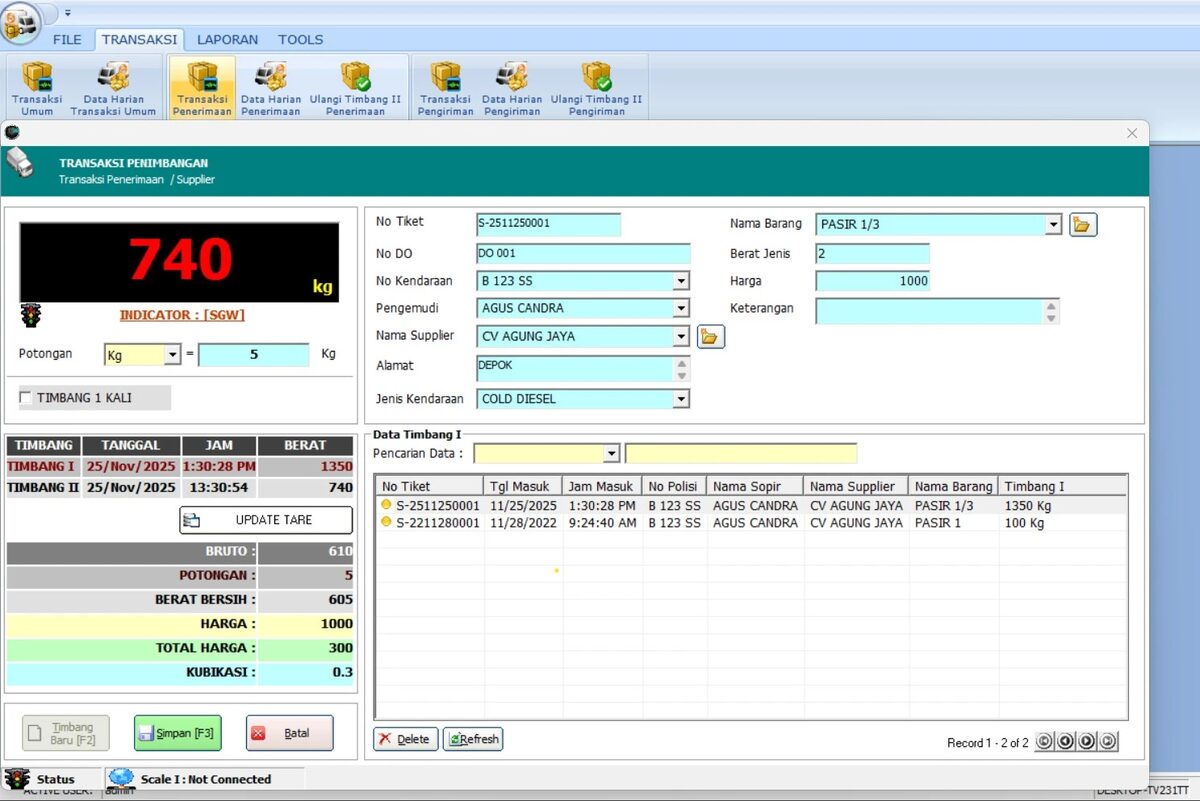The width and height of the screenshot is (1200, 801).
Task: Open Potongan unit Kg dropdown
Action: coord(171,355)
